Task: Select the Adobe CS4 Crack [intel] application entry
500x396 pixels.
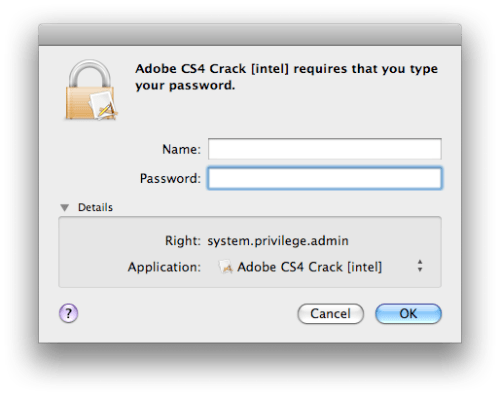Action: [x=309, y=267]
